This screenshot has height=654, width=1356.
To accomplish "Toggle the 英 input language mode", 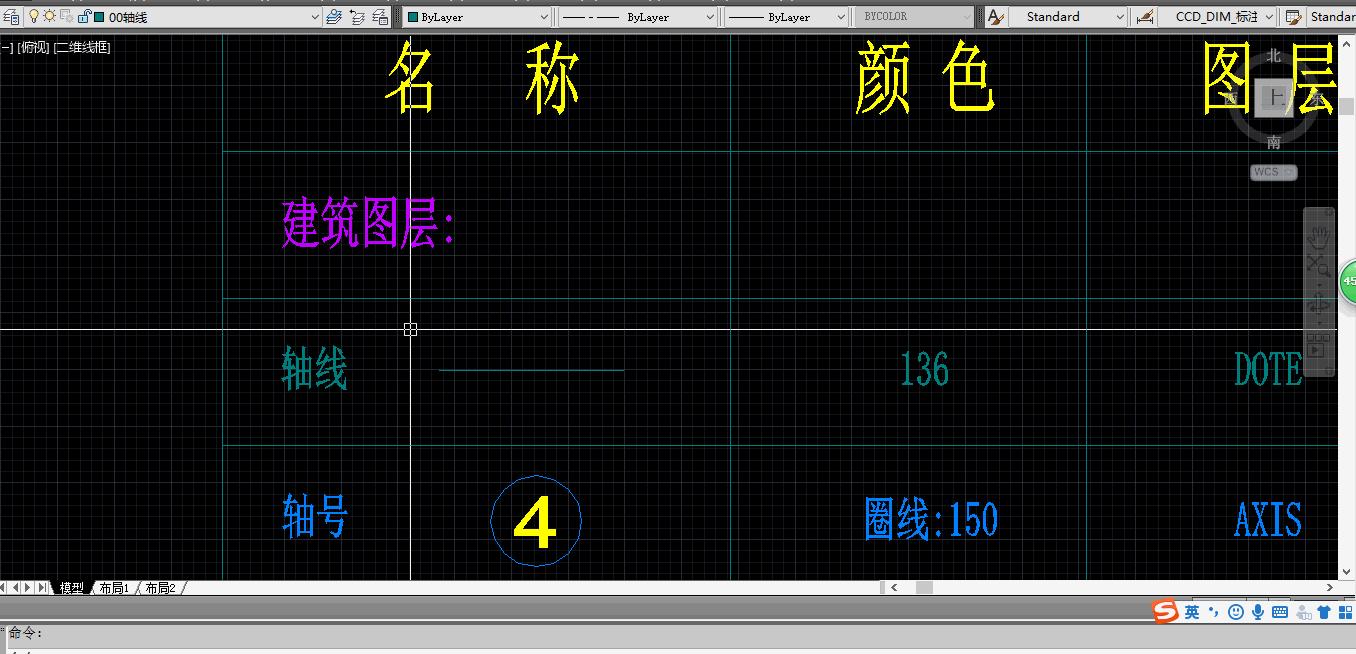I will [1192, 612].
